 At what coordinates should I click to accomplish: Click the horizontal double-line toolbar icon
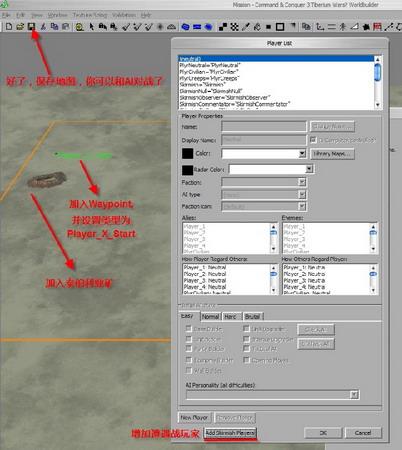pyautogui.click(x=332, y=27)
